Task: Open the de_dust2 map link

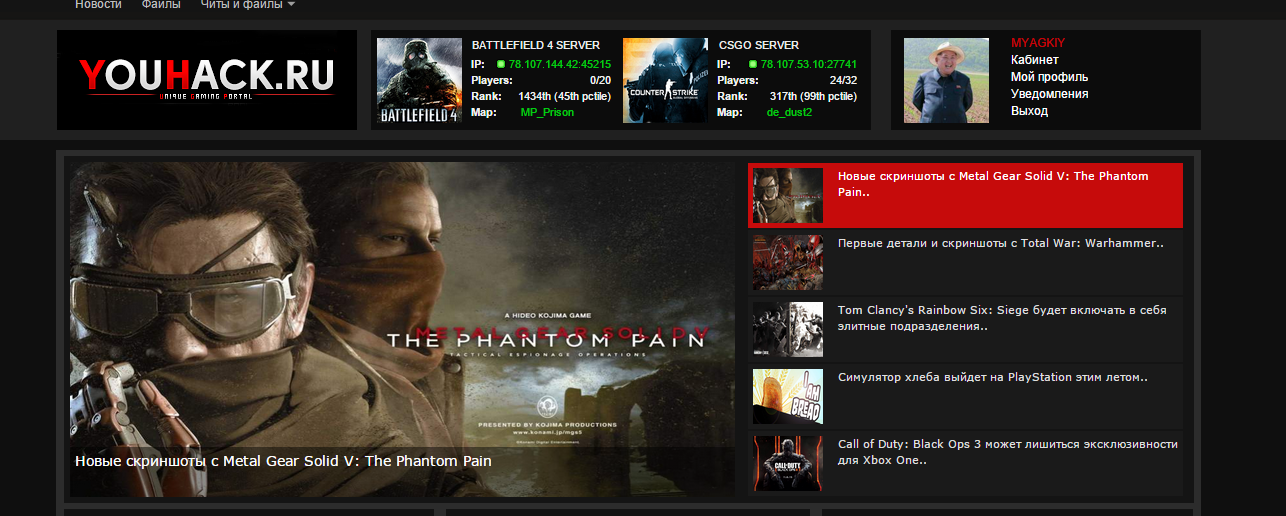Action: pyautogui.click(x=789, y=112)
